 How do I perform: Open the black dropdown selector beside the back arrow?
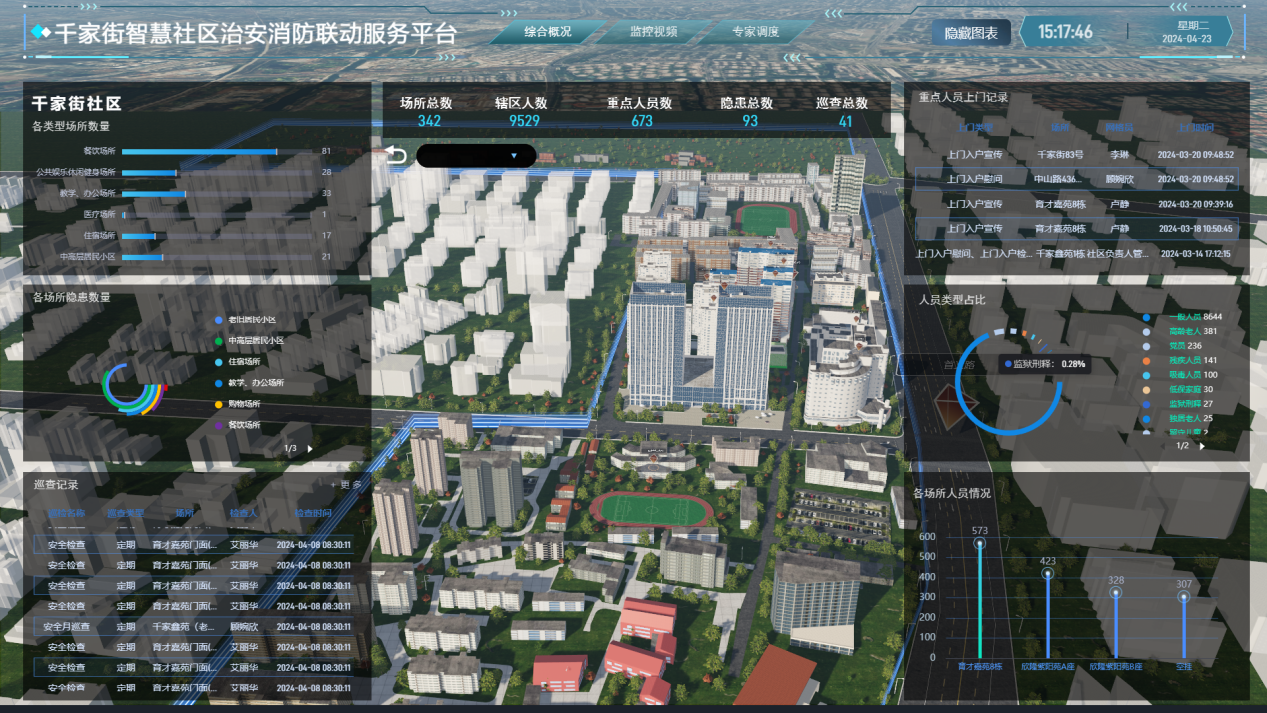476,156
